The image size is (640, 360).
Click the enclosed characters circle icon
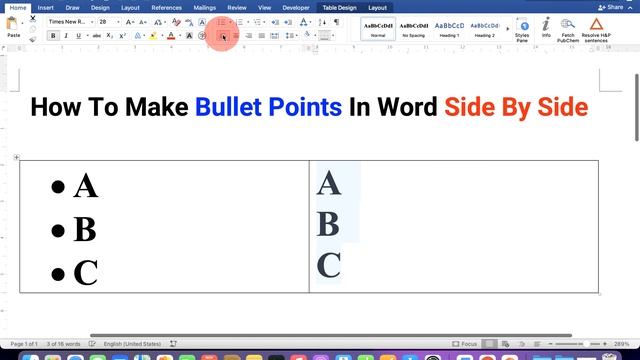point(202,36)
